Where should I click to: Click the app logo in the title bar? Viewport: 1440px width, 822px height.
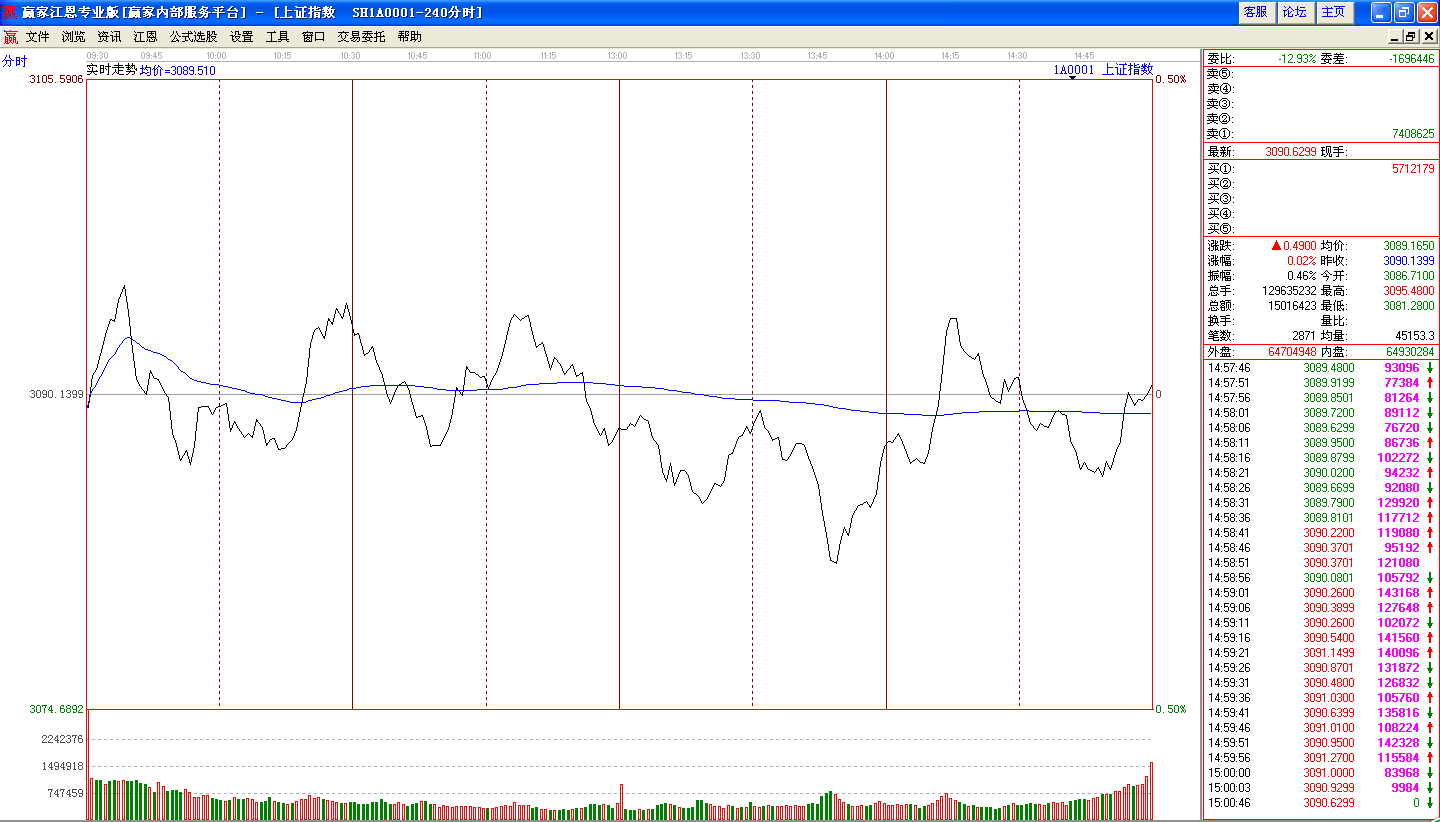pyautogui.click(x=10, y=12)
